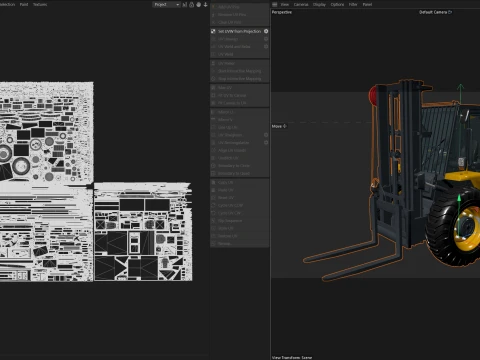
Task: Click Fit UV to Canvas
Action: (240, 95)
